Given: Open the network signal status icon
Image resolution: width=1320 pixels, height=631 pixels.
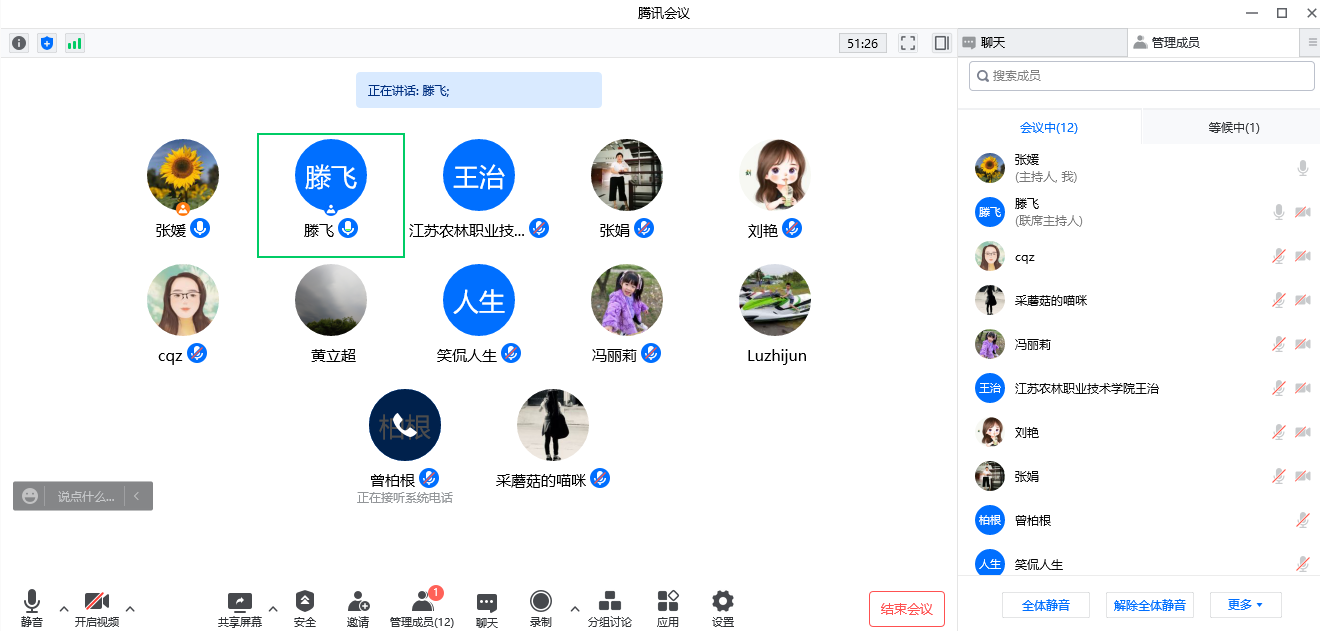Looking at the screenshot, I should (x=75, y=43).
